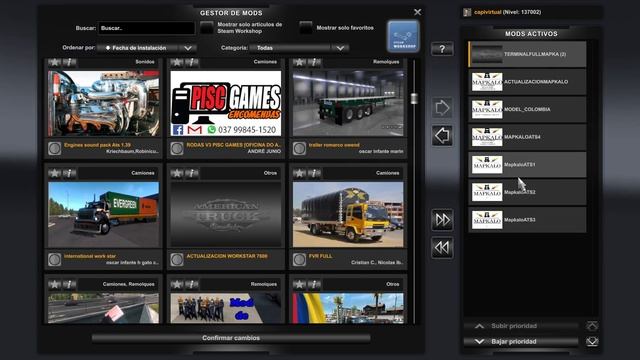Select the FVR FULL round toggle
640x360 pixels.
(x=300, y=259)
